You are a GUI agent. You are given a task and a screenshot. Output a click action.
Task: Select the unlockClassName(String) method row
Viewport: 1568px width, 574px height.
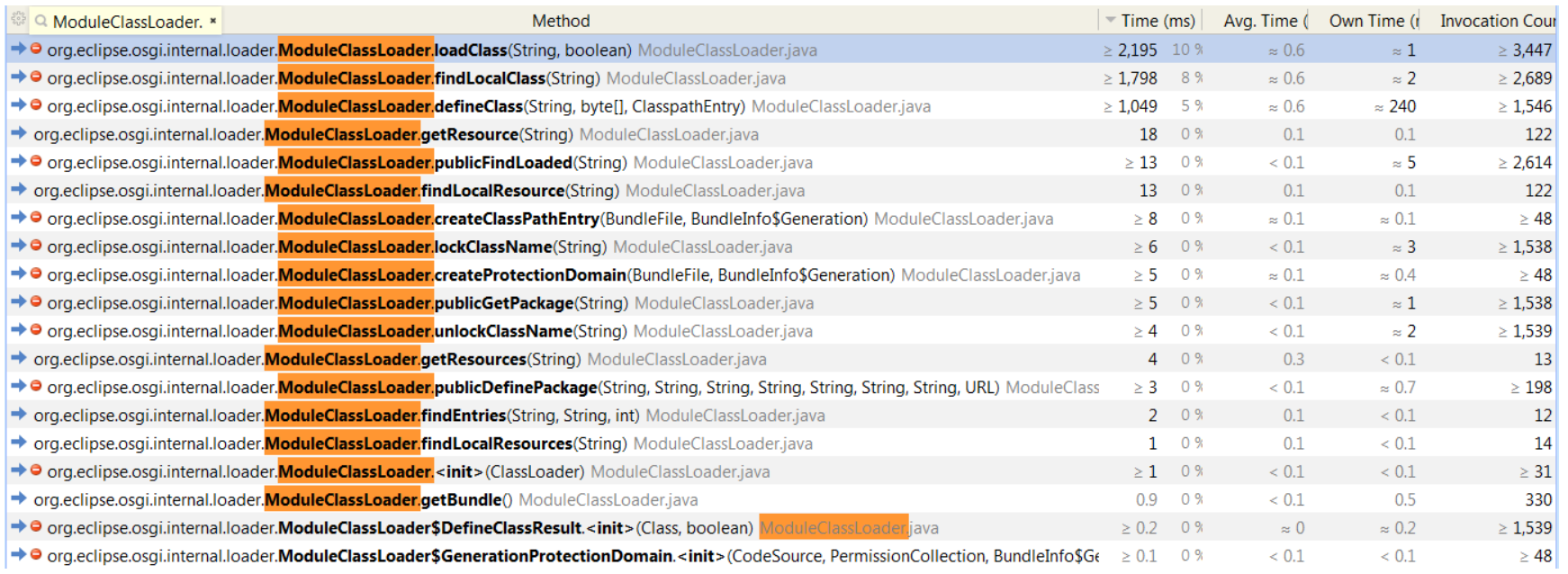click(x=503, y=331)
